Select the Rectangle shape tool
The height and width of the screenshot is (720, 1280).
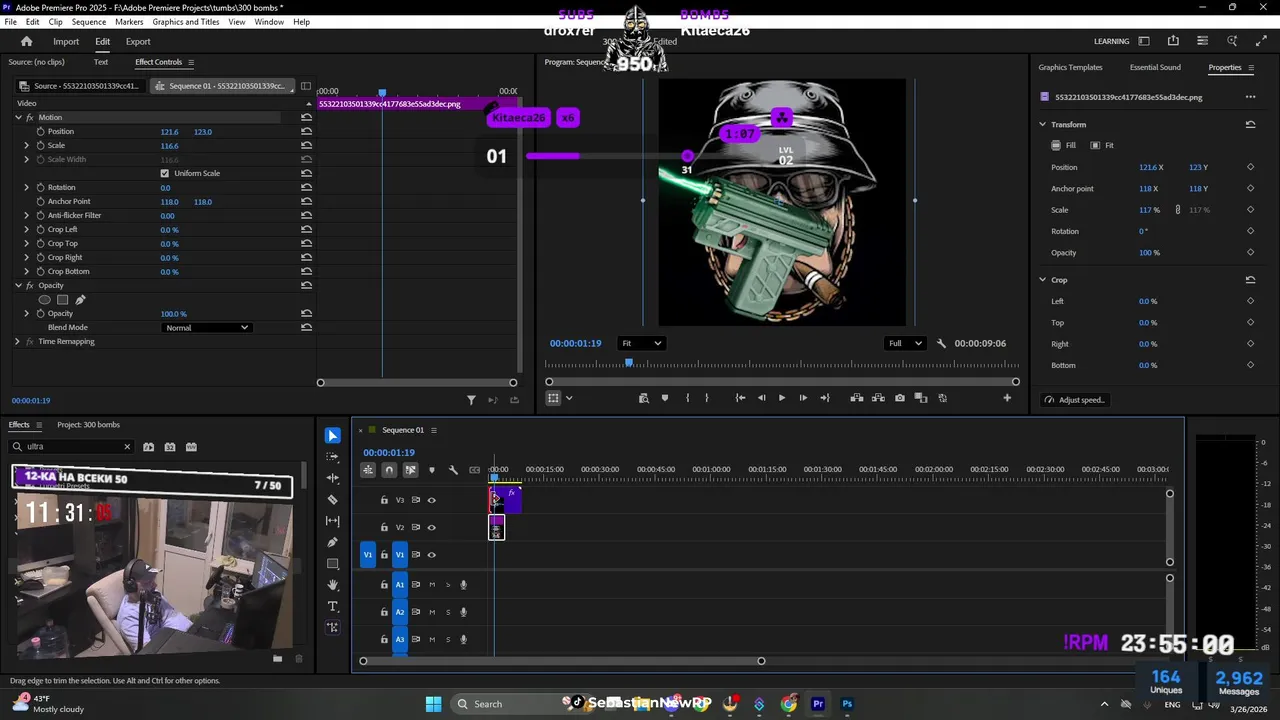[333, 564]
